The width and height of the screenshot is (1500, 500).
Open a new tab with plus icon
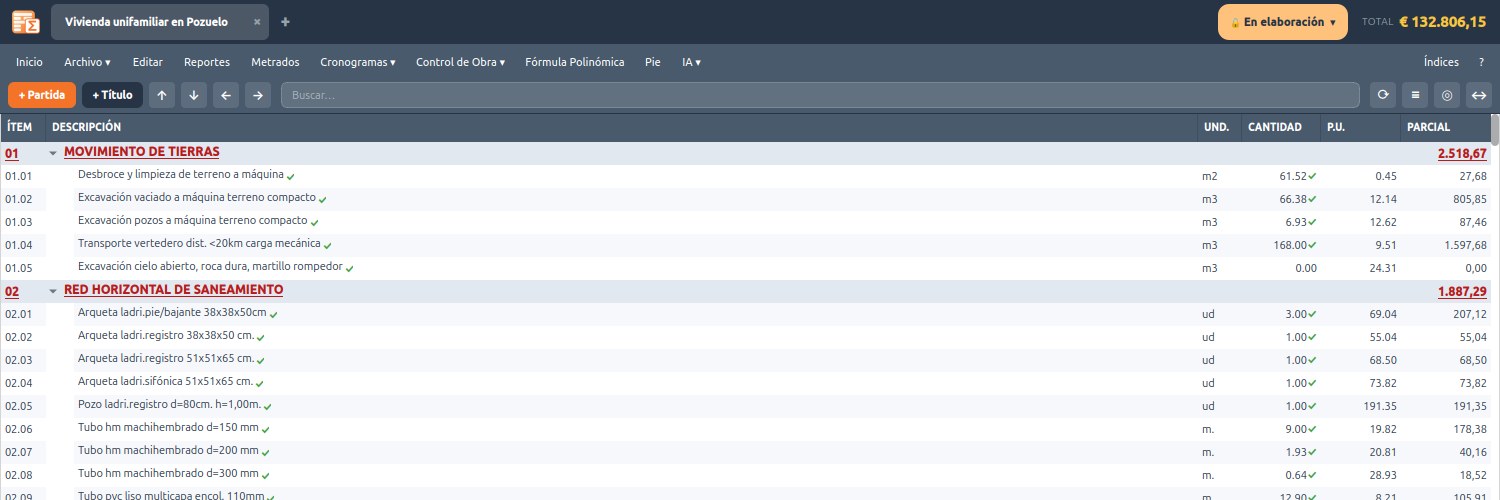(285, 22)
